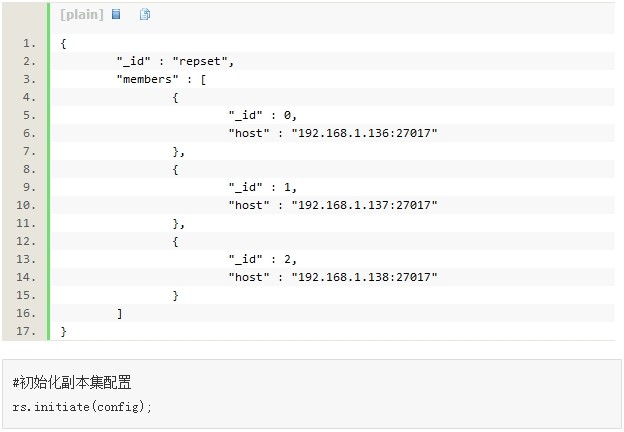Click the rs.initiate(config); command text
This screenshot has height=432, width=624.
82,407
